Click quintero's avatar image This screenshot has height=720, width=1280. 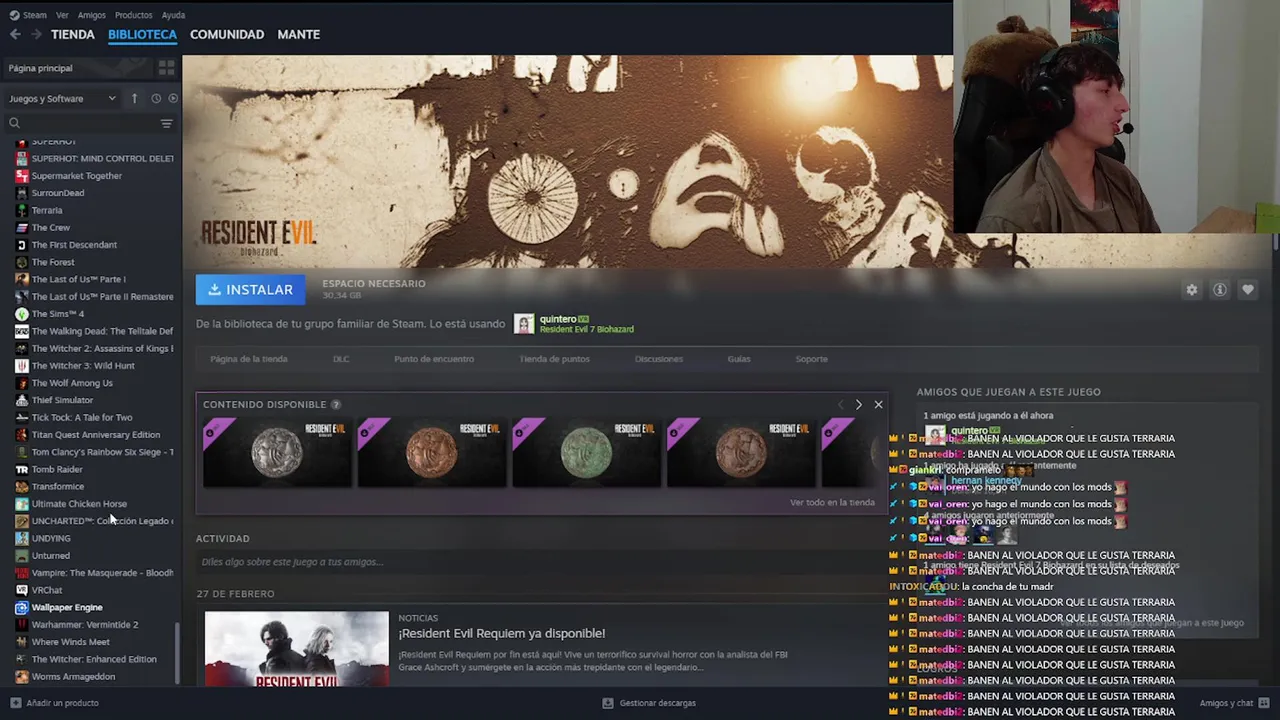coord(524,323)
